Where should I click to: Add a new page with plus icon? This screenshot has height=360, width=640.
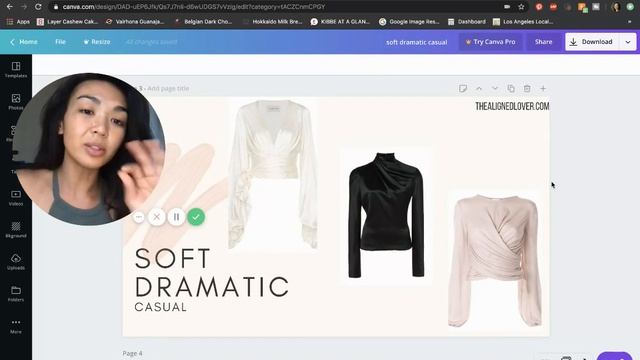[543, 89]
